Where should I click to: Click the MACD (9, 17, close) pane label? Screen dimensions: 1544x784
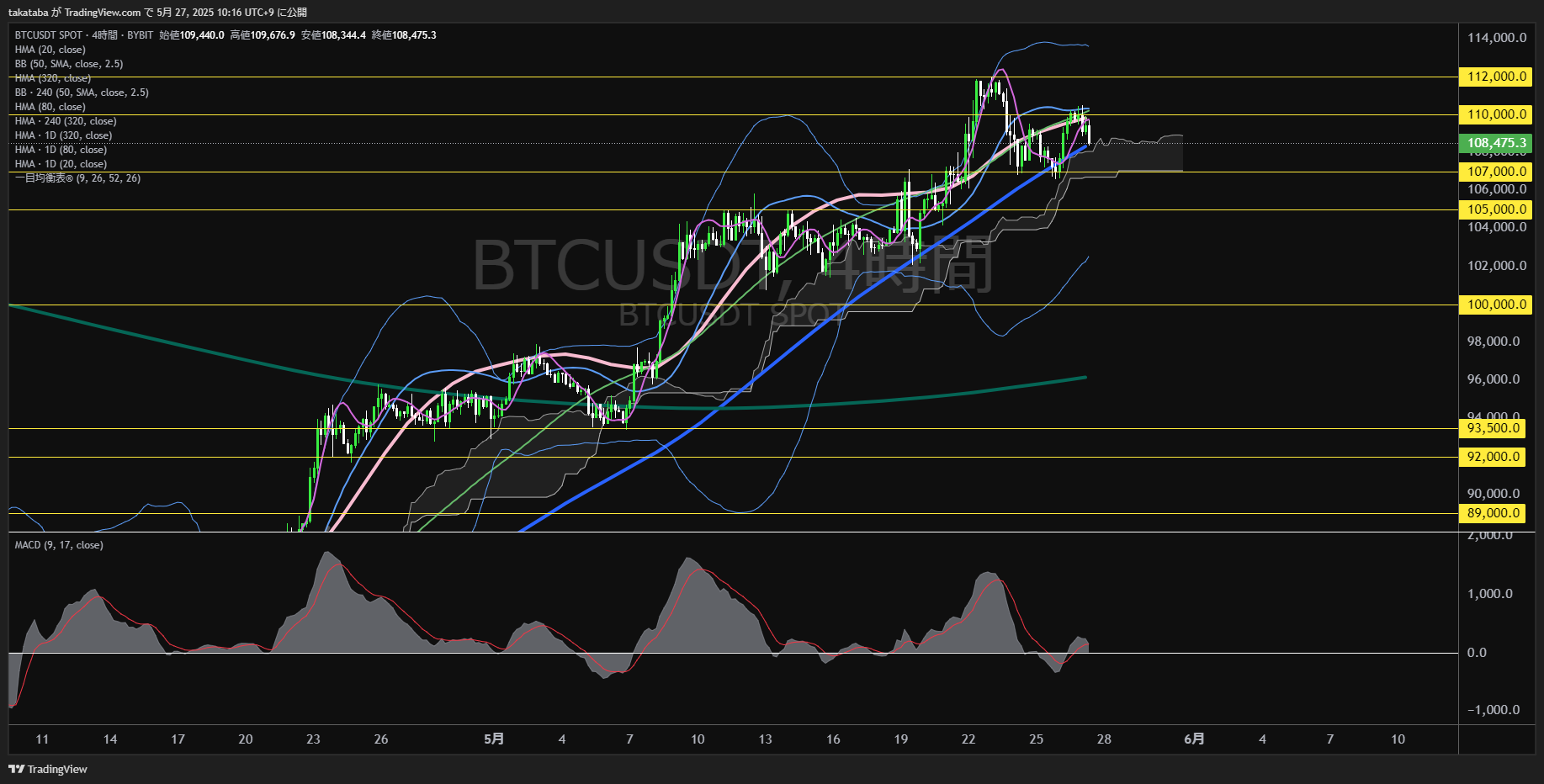59,545
